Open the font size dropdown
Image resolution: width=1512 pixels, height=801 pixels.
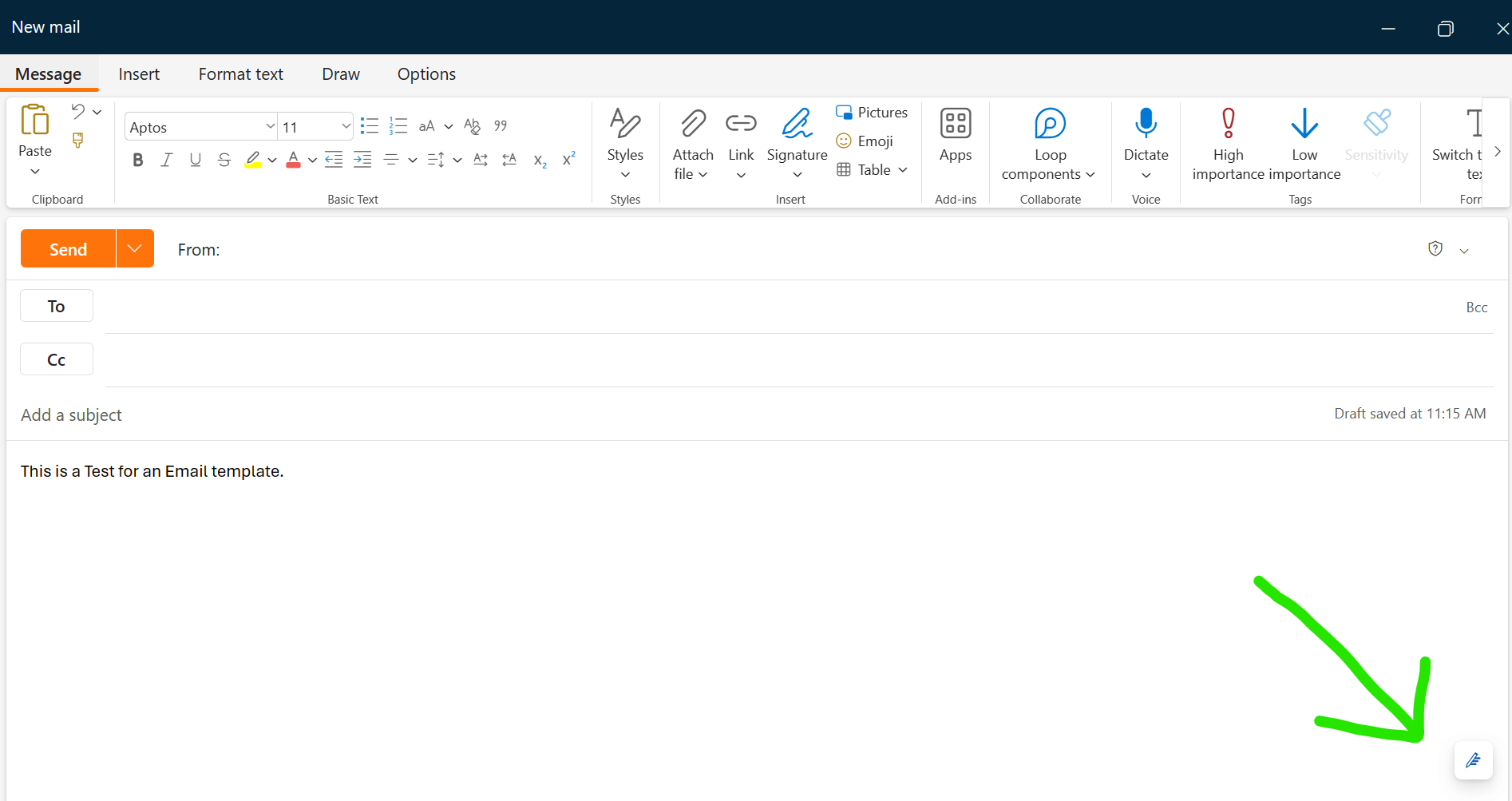pyautogui.click(x=346, y=127)
